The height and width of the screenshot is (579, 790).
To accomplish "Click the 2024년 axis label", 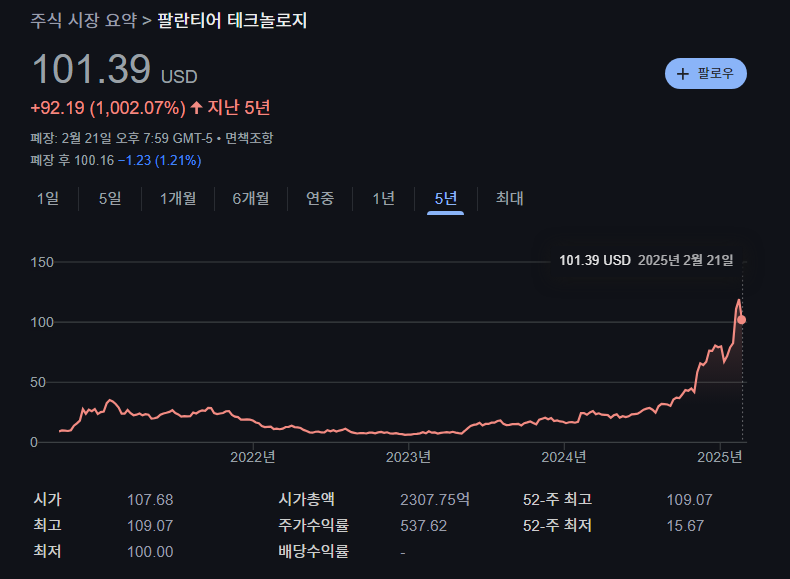I will 564,457.
